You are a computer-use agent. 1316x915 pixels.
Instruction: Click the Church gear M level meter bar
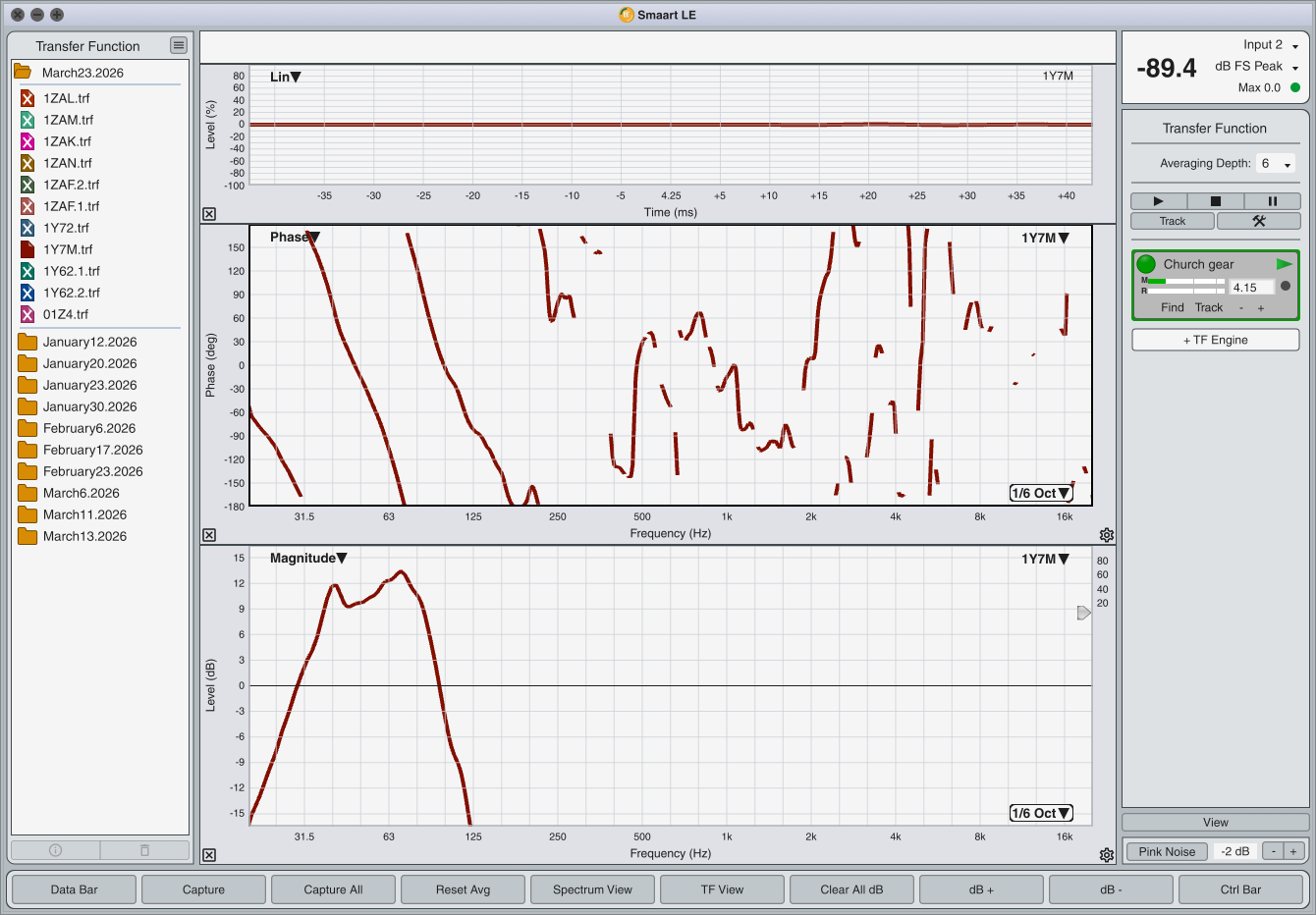pyautogui.click(x=1186, y=281)
